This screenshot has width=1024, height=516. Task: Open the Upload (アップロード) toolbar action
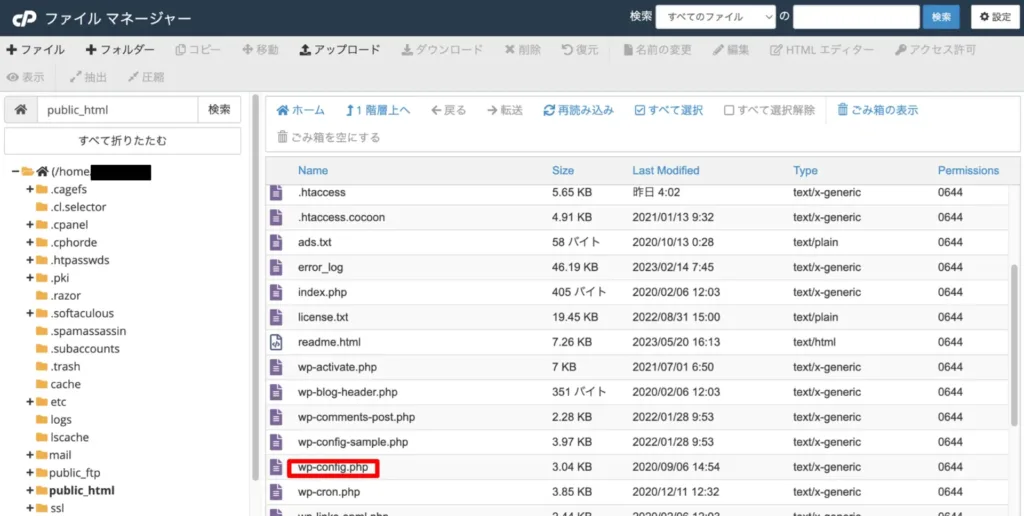[x=340, y=50]
